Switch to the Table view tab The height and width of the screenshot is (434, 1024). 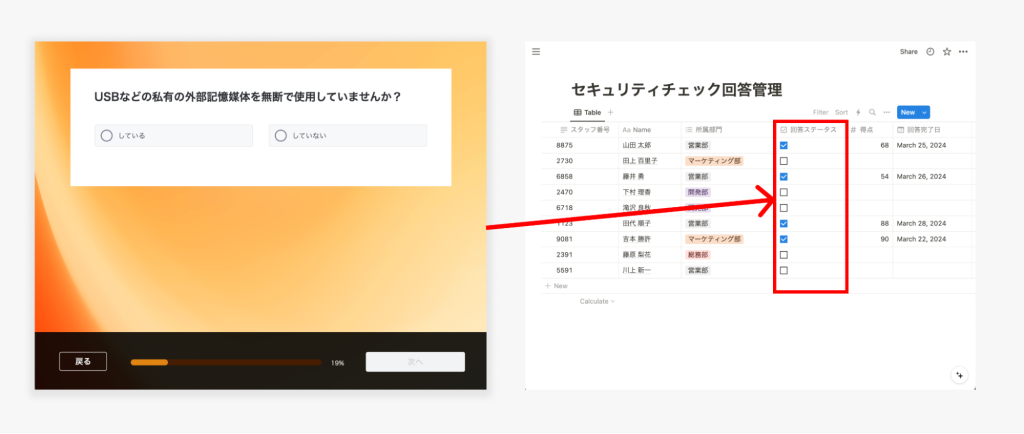pos(587,113)
